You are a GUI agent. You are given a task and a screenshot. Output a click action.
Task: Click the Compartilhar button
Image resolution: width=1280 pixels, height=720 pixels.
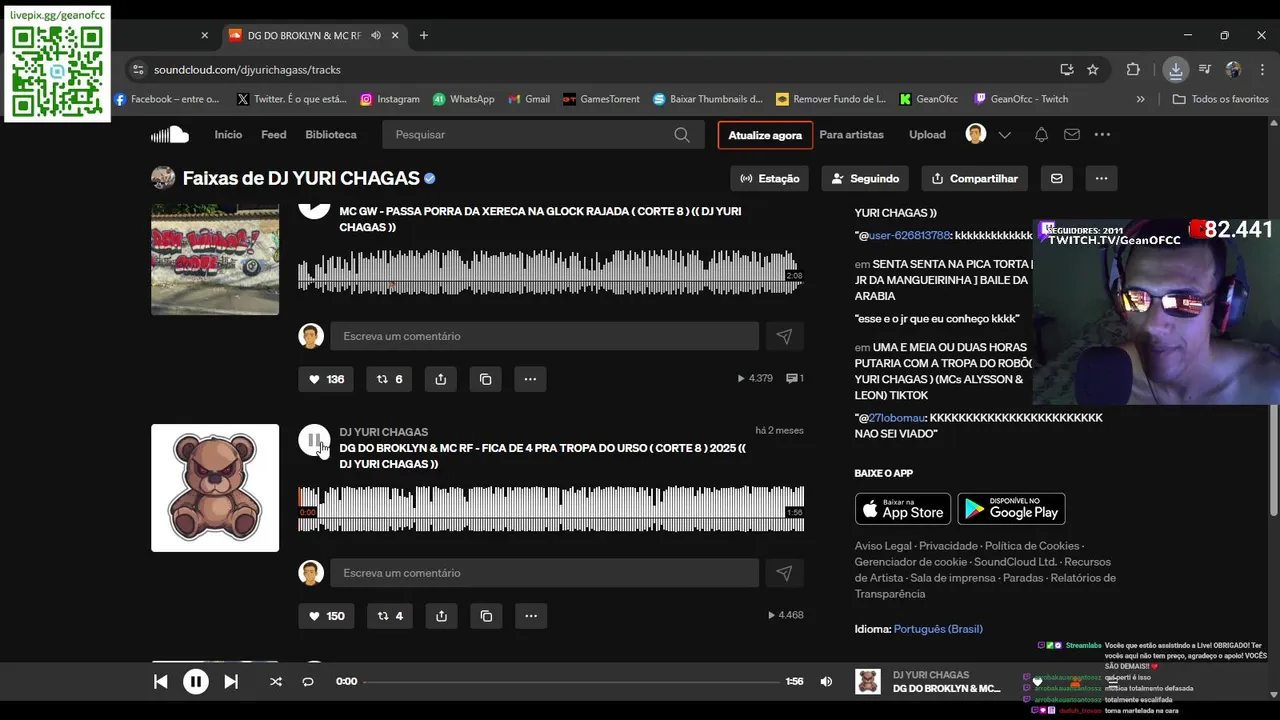(x=975, y=179)
